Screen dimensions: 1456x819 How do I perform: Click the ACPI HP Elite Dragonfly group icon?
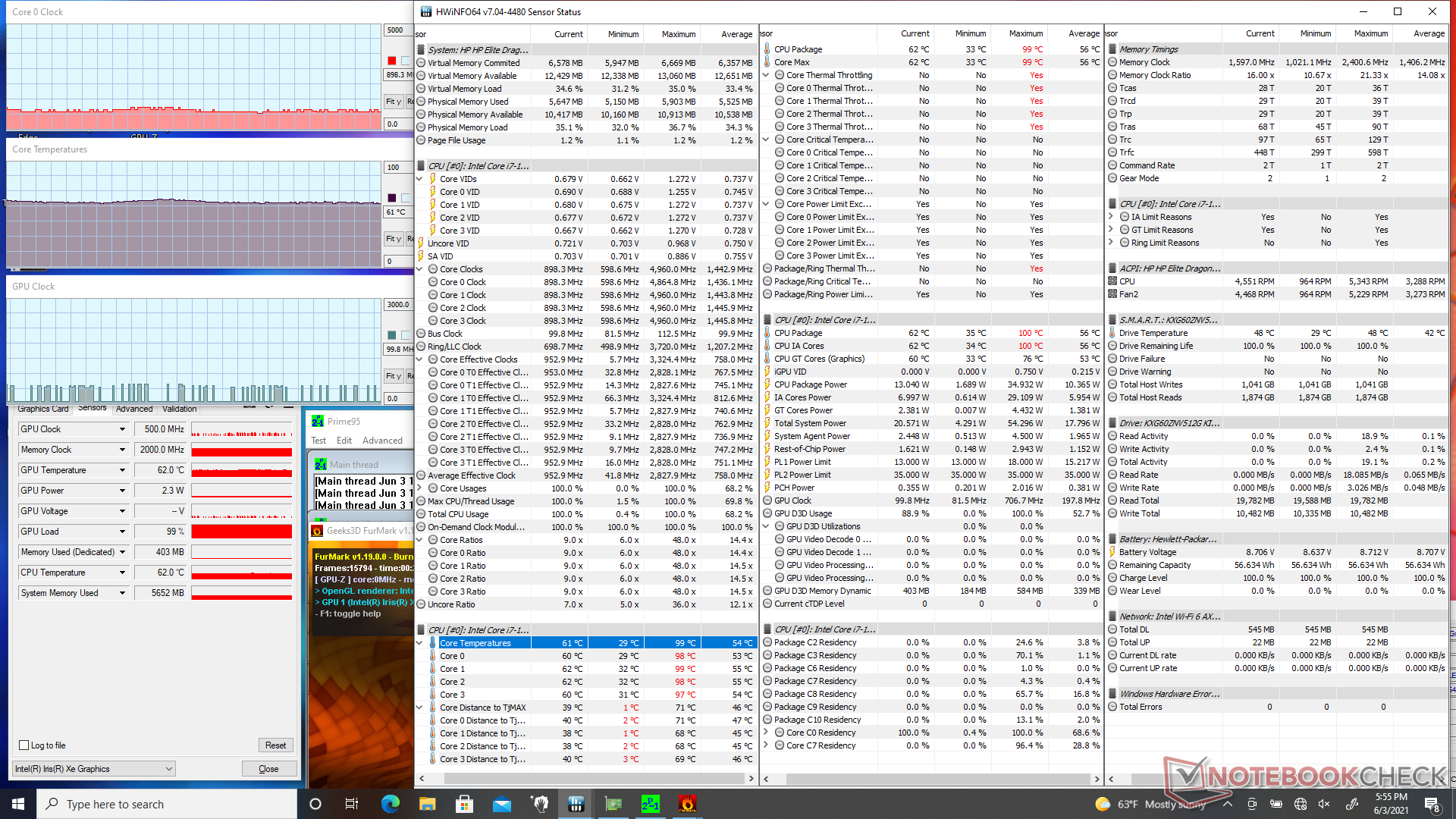coord(1112,268)
